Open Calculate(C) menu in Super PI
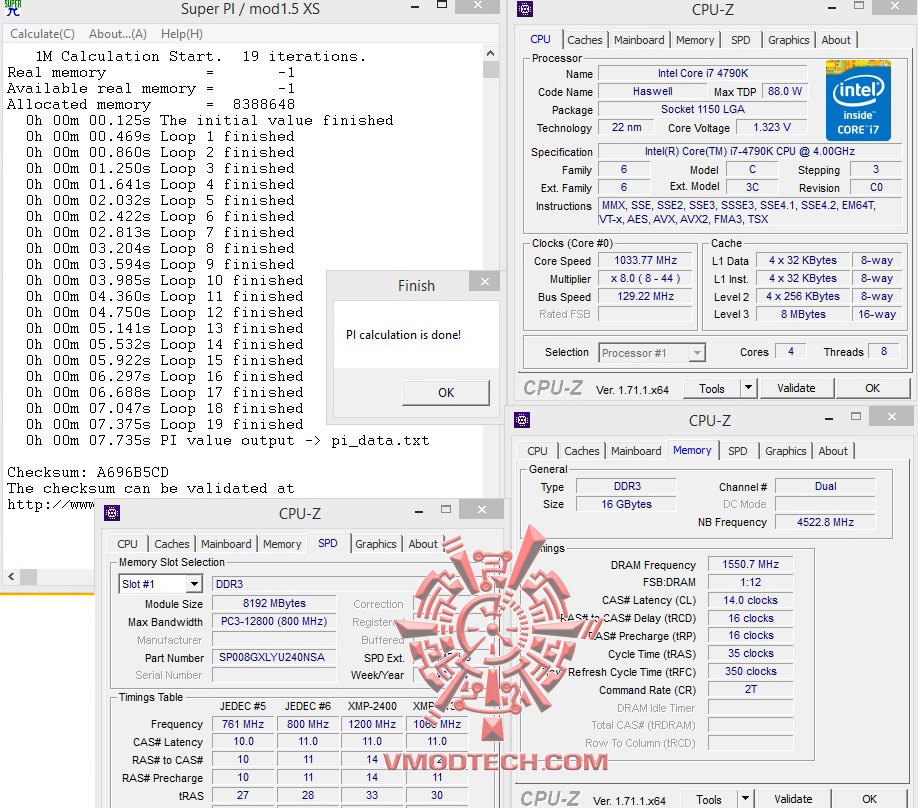The width and height of the screenshot is (918, 808). coord(42,34)
